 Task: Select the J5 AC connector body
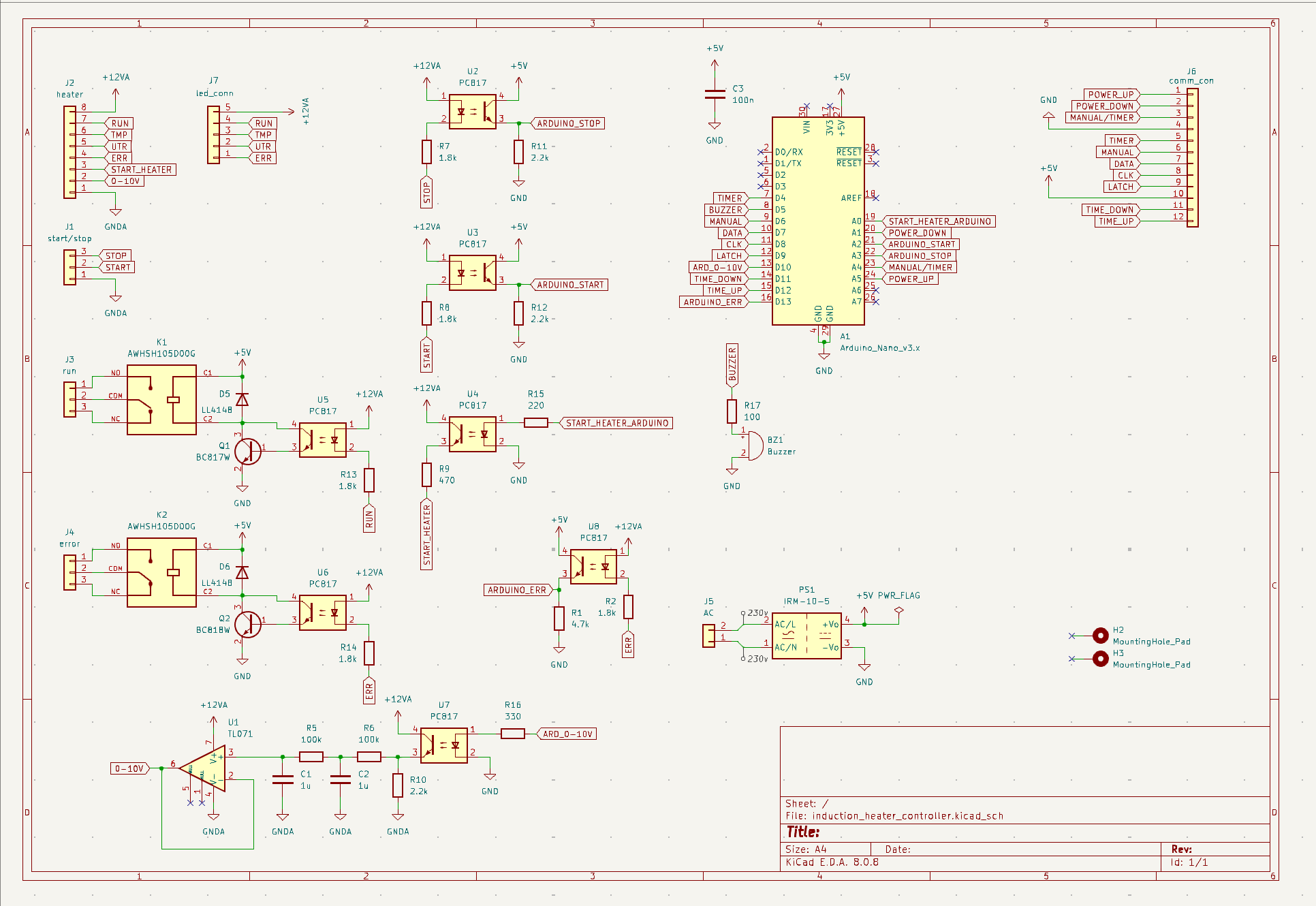pyautogui.click(x=709, y=636)
